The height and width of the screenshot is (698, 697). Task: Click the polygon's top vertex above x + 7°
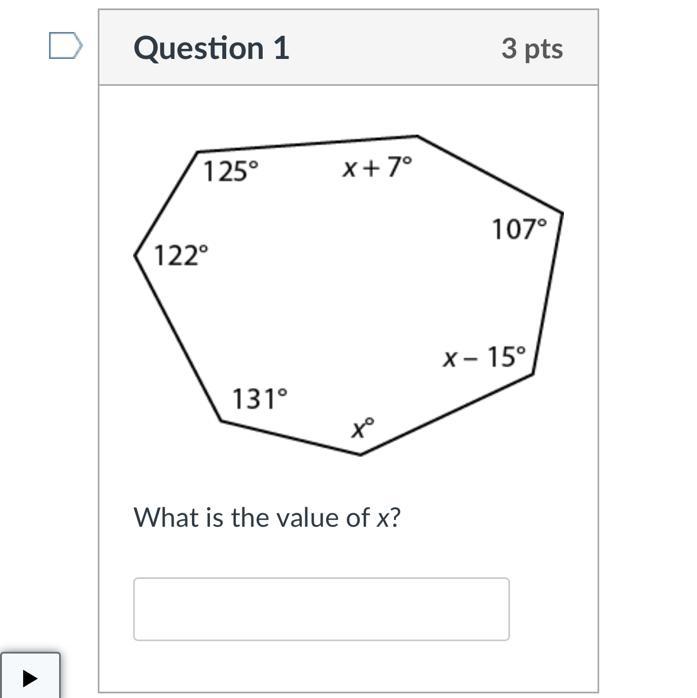coord(417,136)
